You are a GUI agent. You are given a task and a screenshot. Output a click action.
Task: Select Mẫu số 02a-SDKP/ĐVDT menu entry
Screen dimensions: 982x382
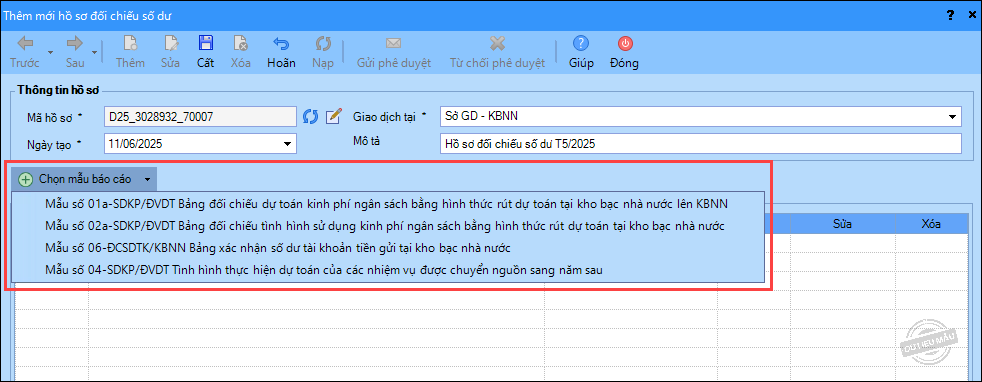pos(388,225)
